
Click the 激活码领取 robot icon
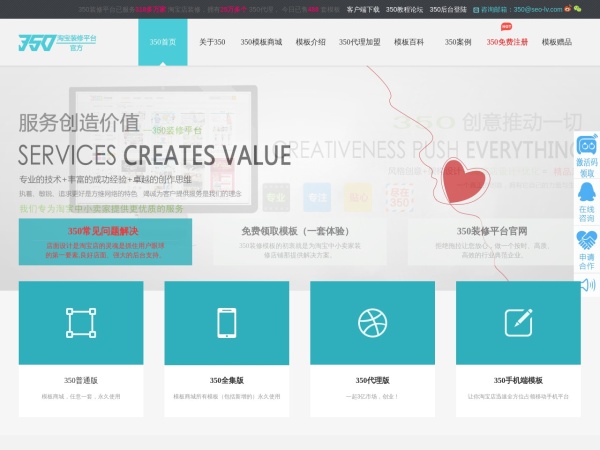tap(587, 145)
